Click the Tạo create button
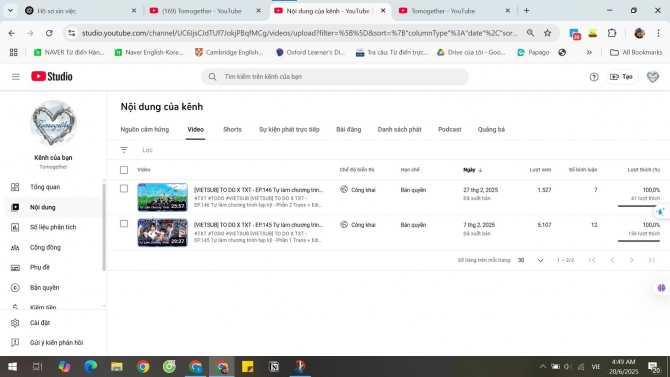This screenshot has width=670, height=377. (622, 77)
